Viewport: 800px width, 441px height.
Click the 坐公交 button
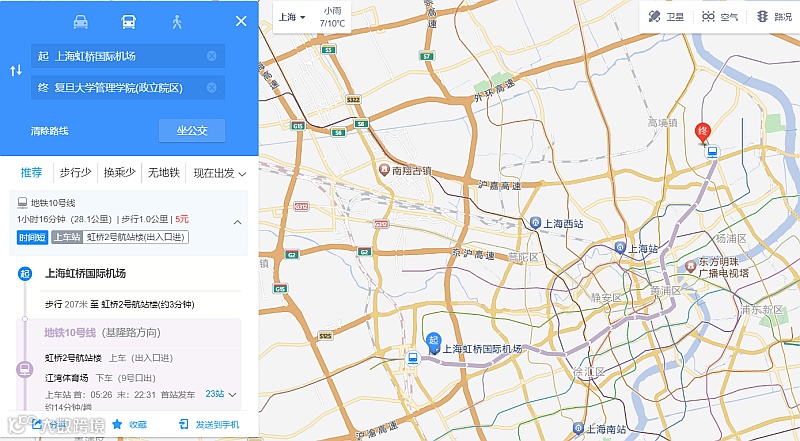coord(192,131)
